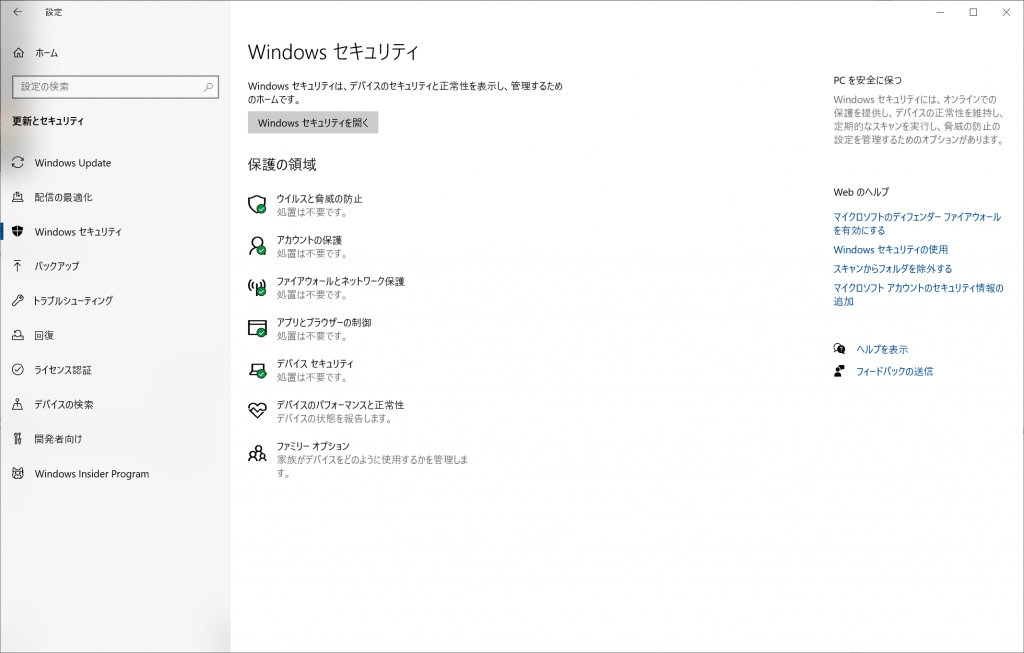
Task: Click the feedback person icon
Action: [839, 371]
